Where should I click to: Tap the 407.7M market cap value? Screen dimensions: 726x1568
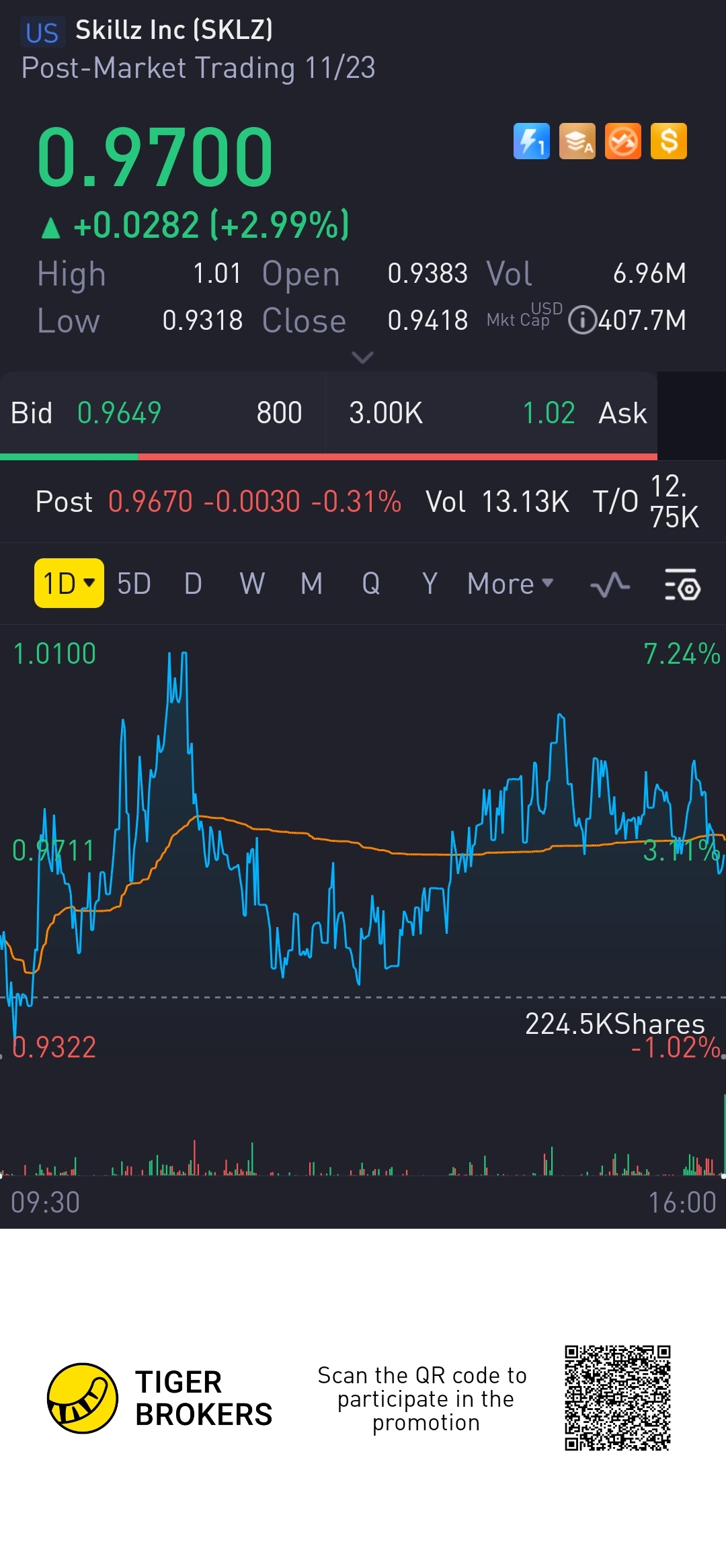tap(642, 320)
